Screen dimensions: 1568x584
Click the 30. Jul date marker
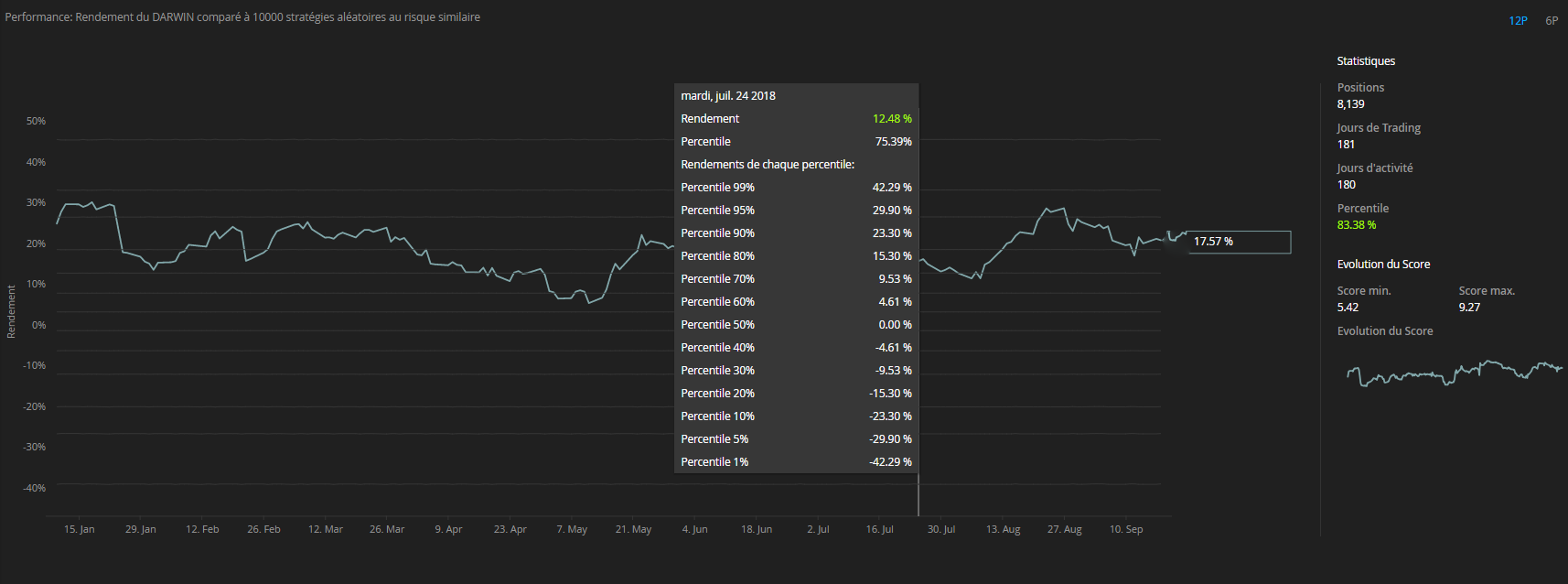[x=941, y=529]
